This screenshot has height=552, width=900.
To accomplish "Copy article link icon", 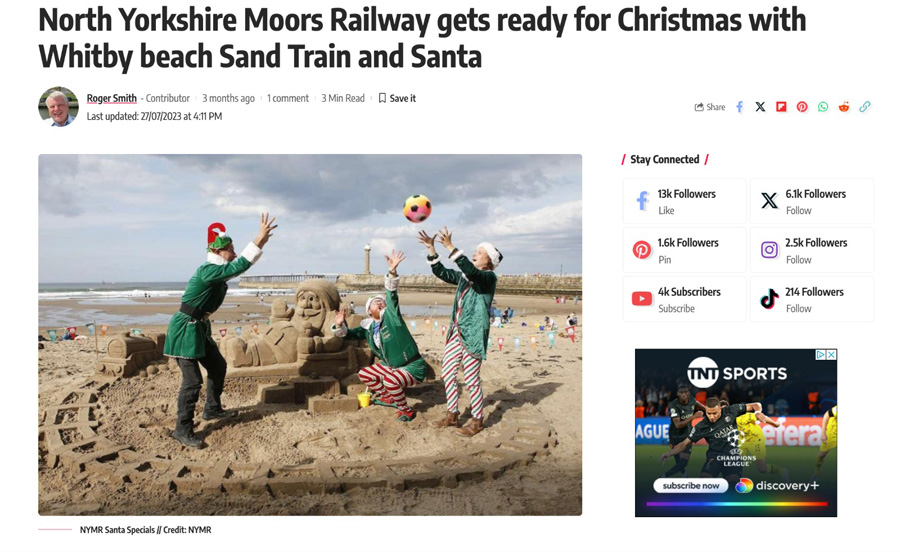I will [864, 107].
